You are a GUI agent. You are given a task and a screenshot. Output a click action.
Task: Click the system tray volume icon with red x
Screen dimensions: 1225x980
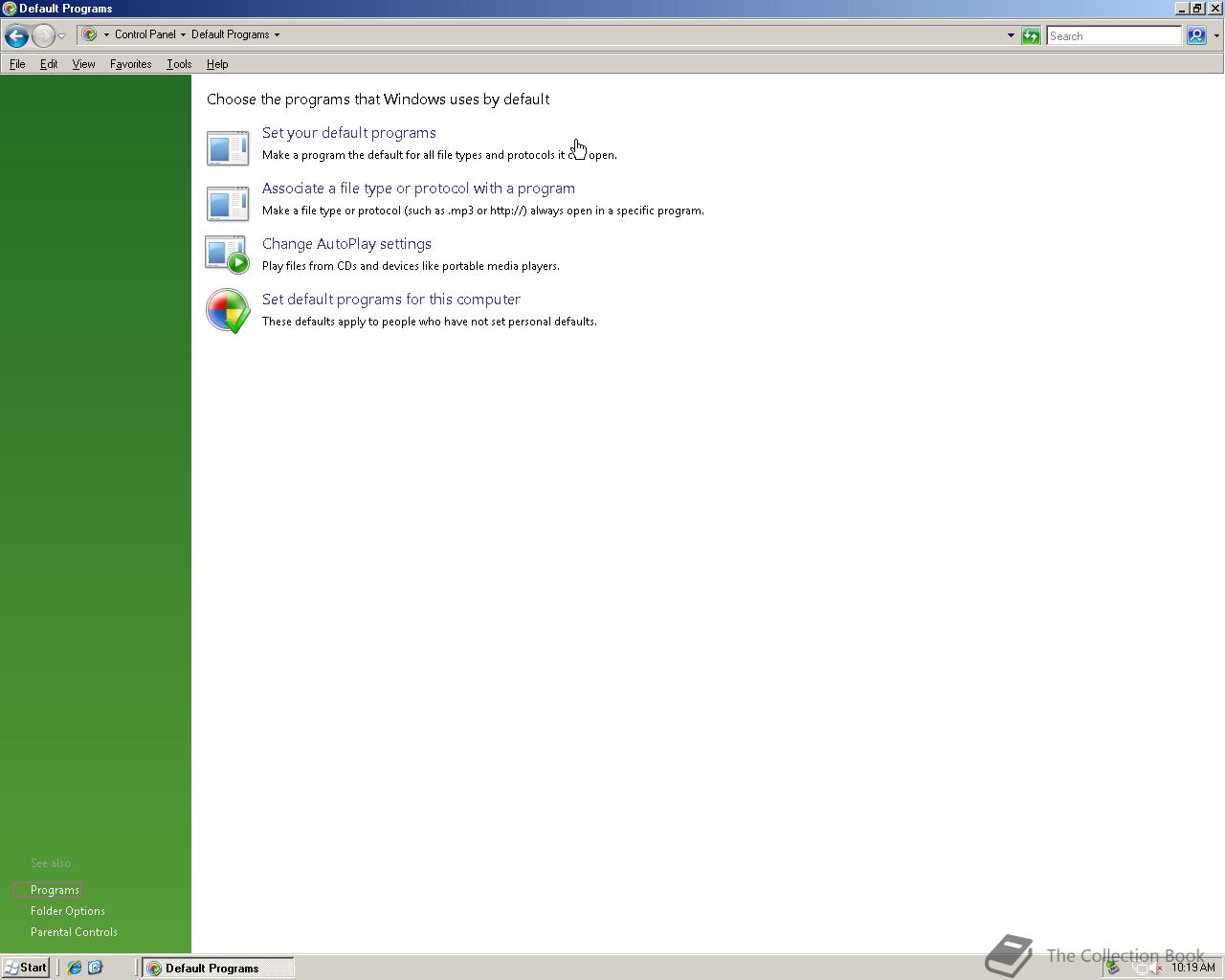[1157, 968]
